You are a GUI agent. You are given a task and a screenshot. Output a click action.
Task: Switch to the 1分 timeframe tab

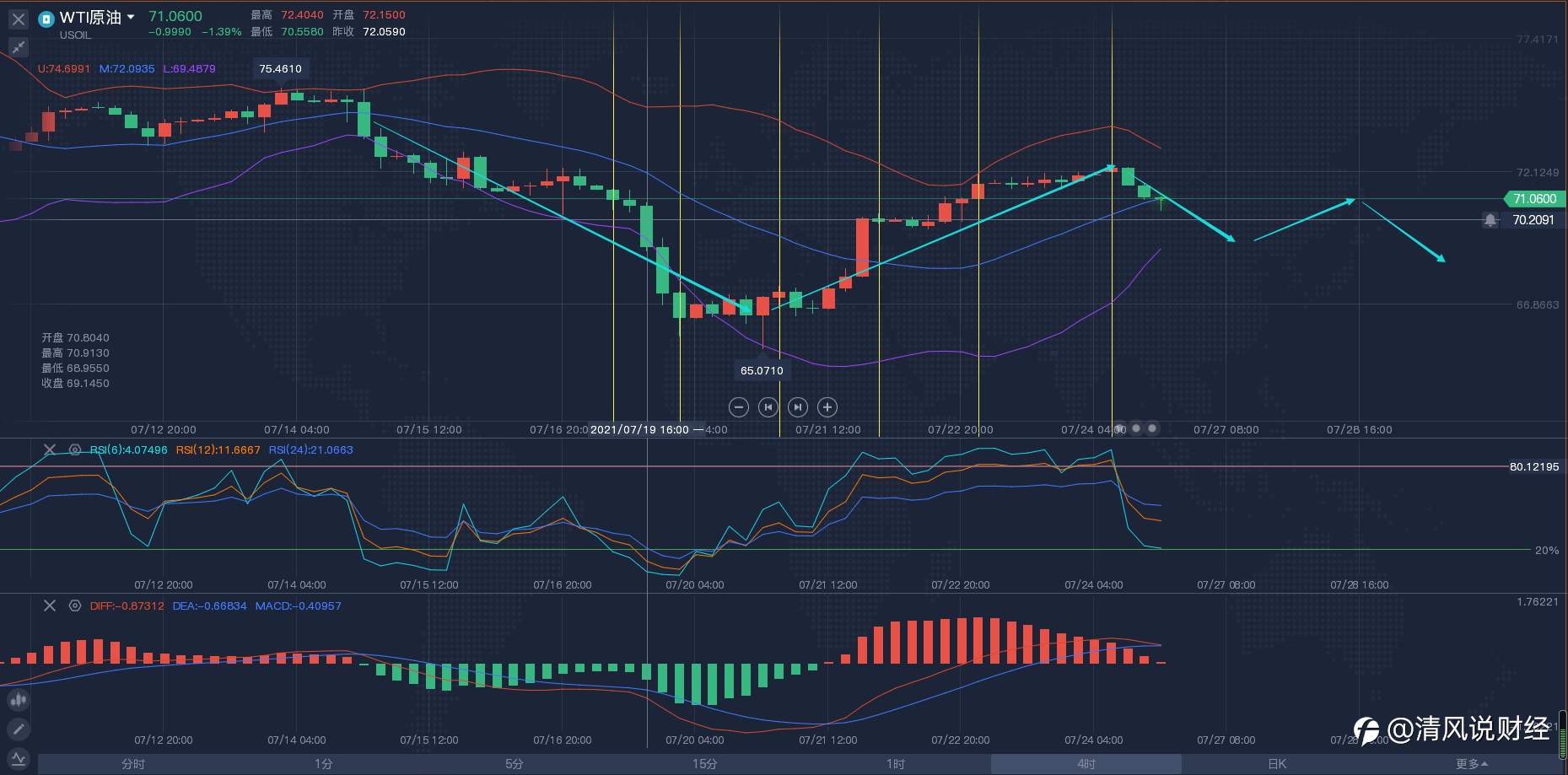(324, 764)
